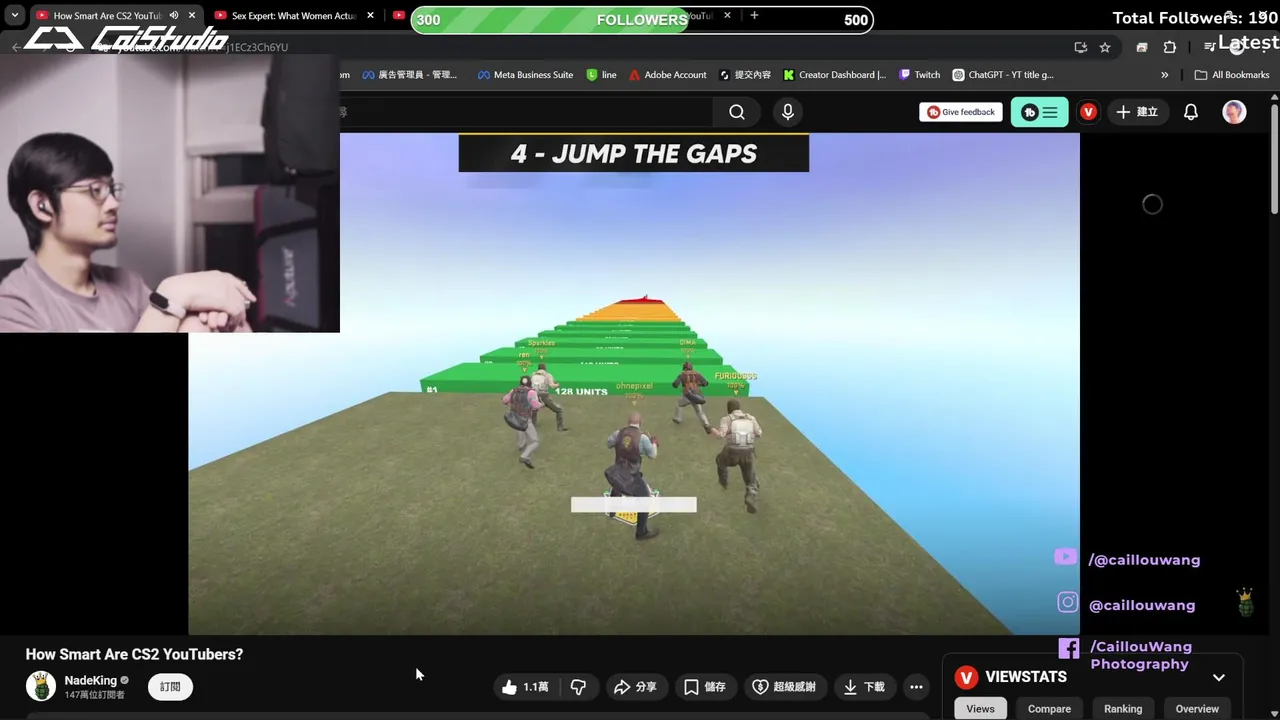Open Creator Dashboard bookmark
Screen dimensions: 1280x720
(834, 75)
